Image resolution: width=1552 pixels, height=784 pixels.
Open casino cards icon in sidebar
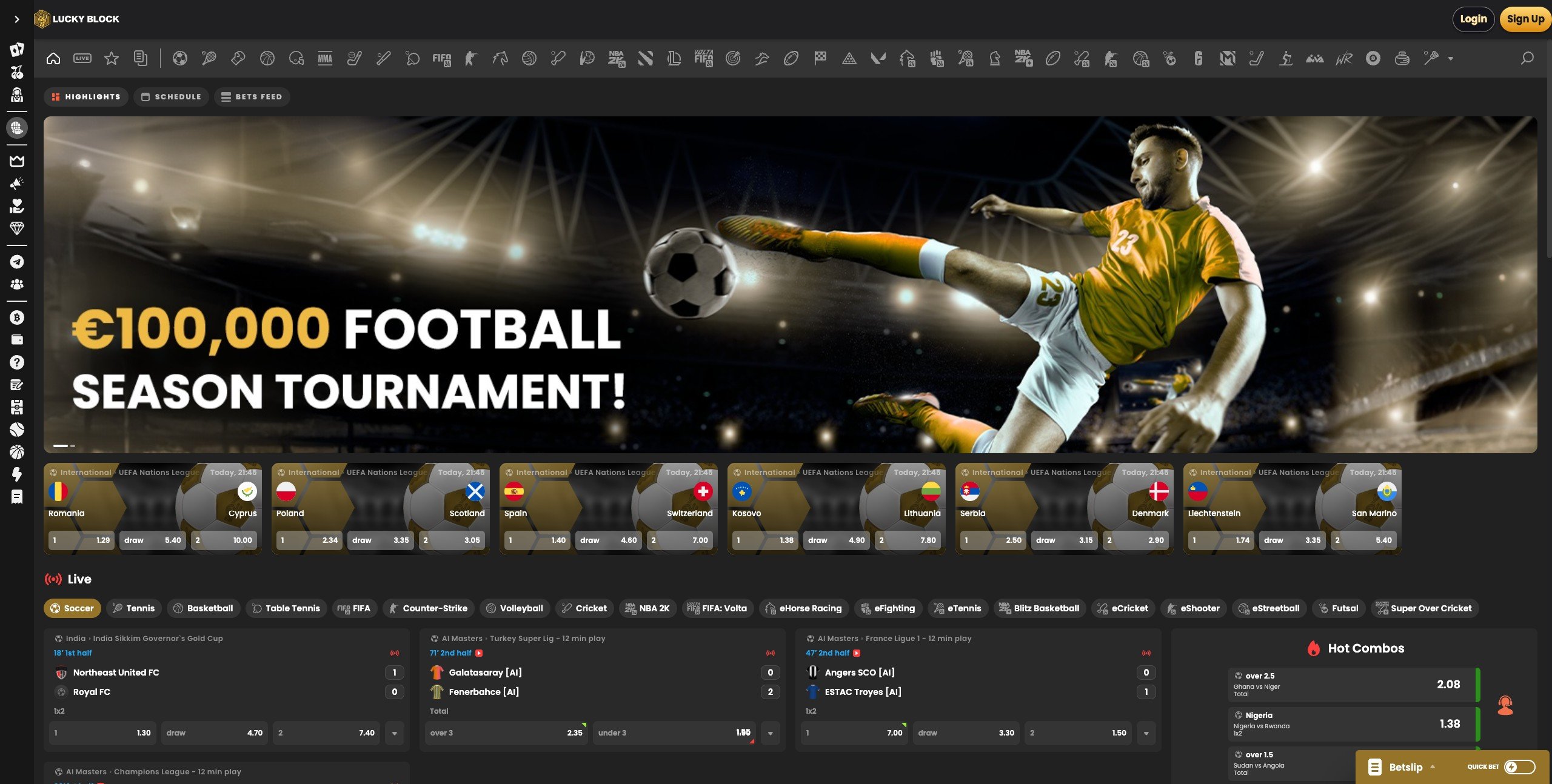tap(17, 50)
